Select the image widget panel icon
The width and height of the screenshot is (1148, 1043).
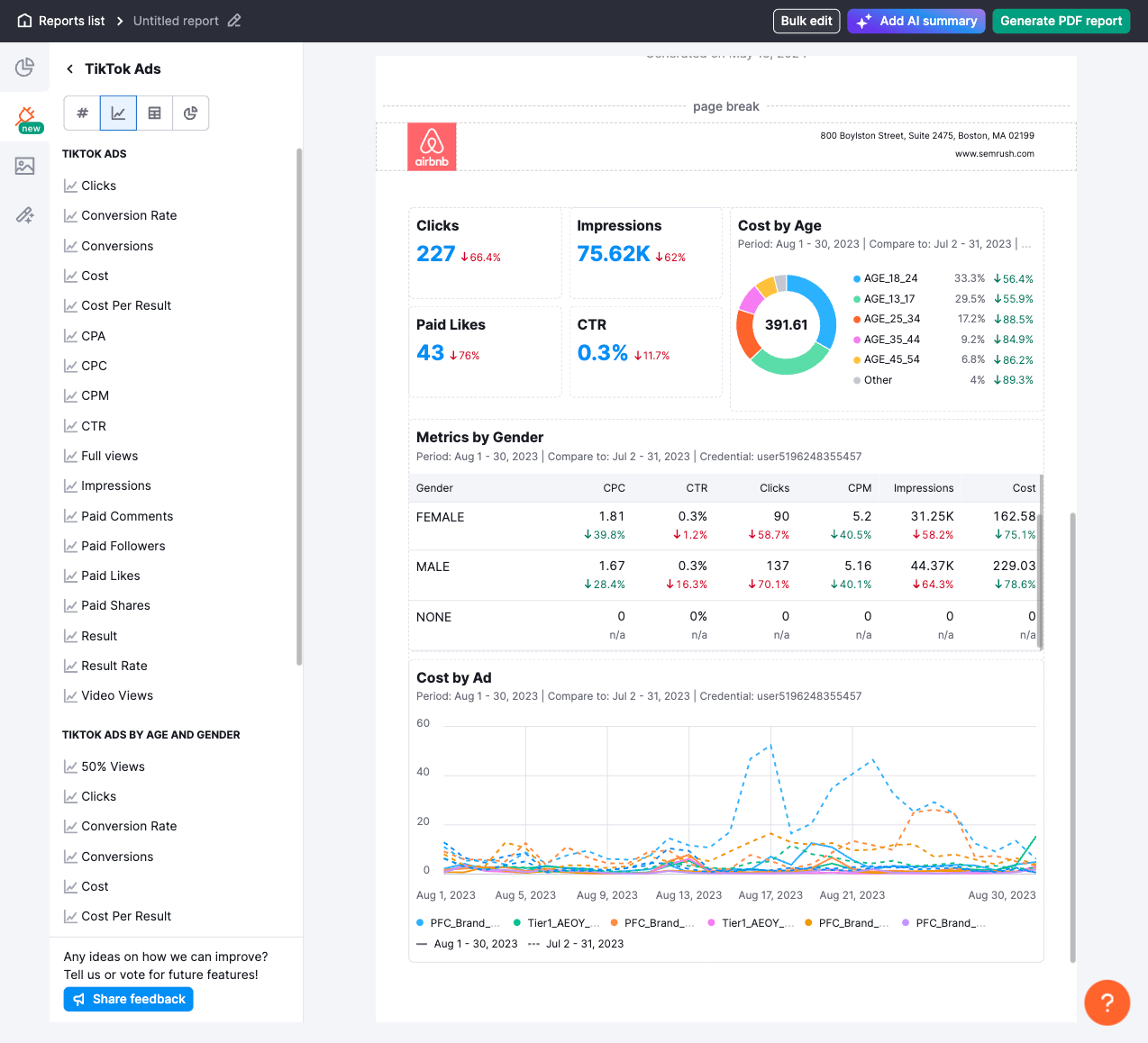click(25, 166)
